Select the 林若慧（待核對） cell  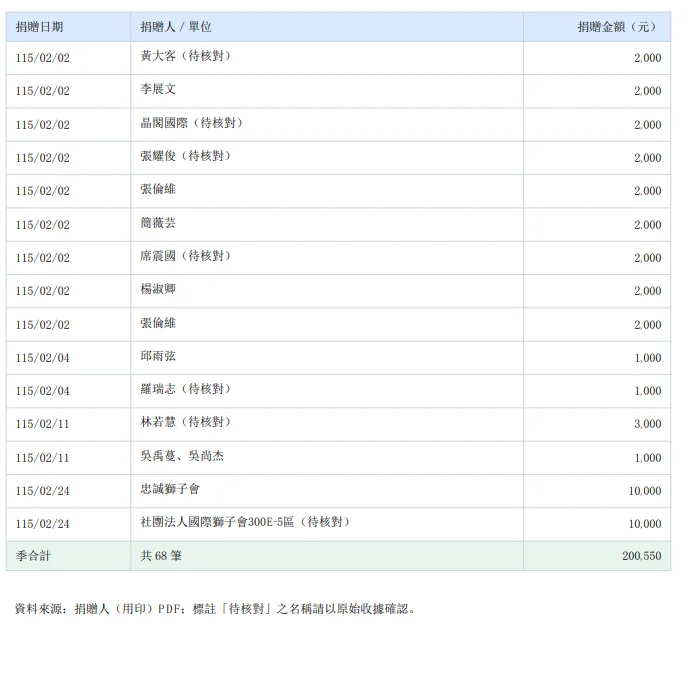(x=327, y=424)
